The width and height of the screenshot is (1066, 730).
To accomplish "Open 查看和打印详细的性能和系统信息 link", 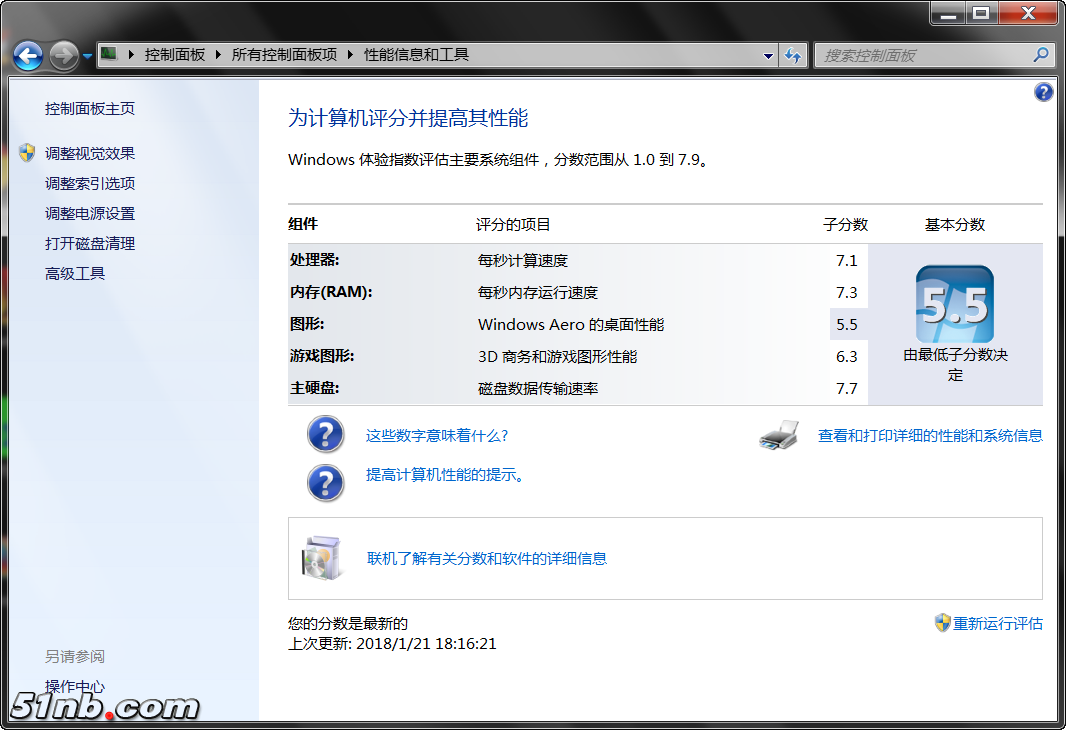I will click(930, 435).
